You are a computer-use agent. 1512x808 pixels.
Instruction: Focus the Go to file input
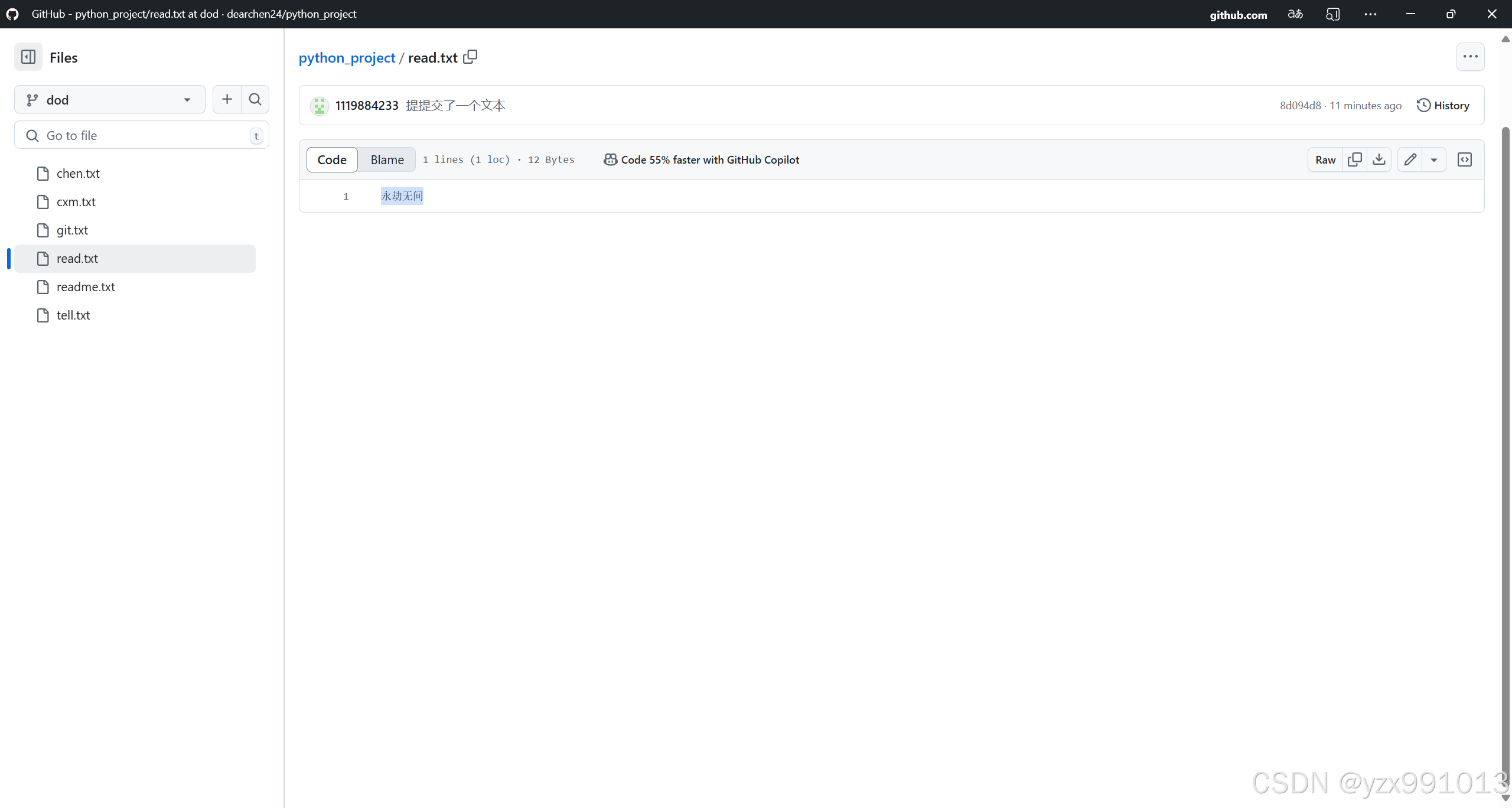(142, 135)
